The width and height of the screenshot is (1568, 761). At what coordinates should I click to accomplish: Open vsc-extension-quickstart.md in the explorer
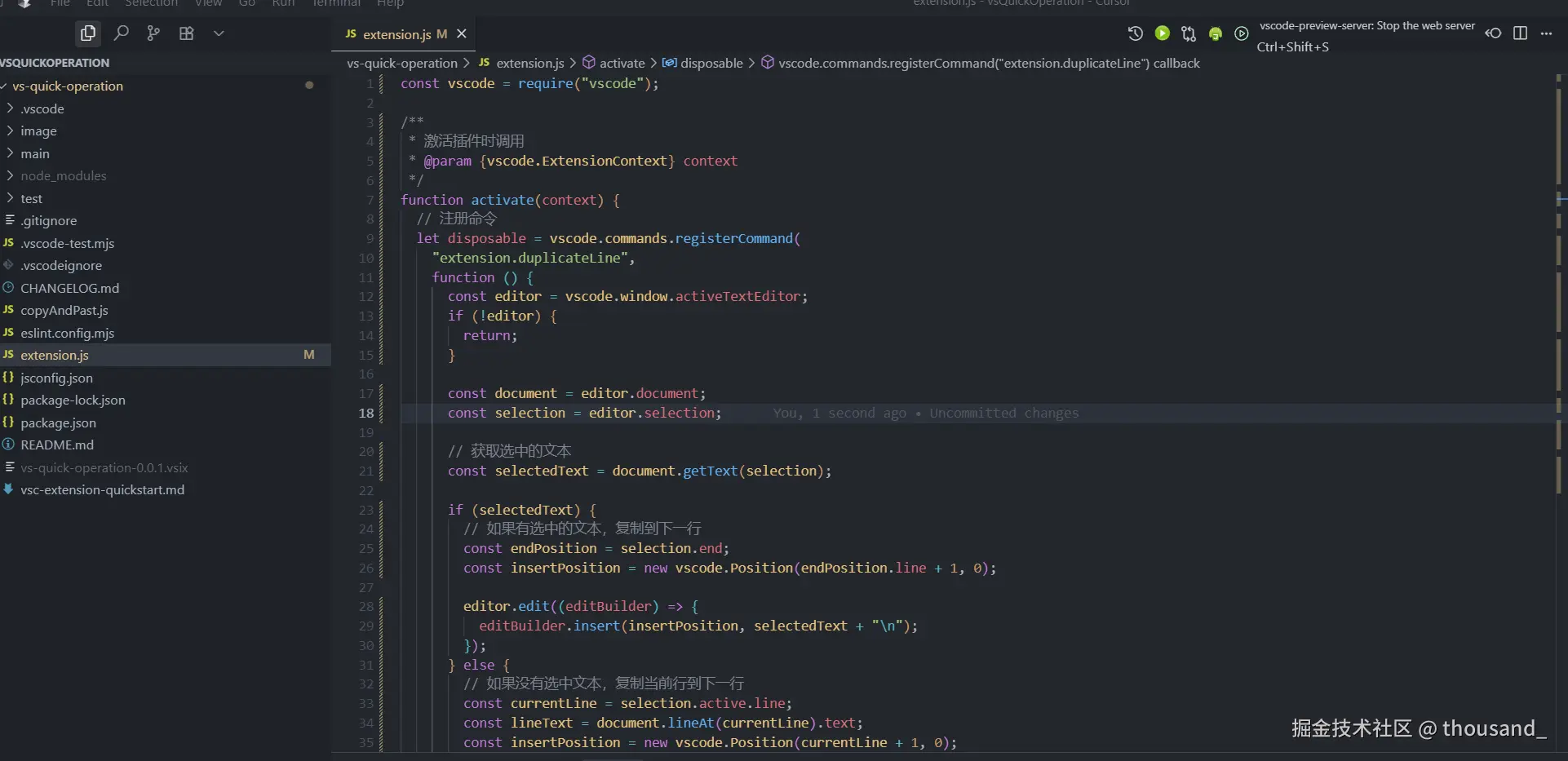pyautogui.click(x=166, y=489)
